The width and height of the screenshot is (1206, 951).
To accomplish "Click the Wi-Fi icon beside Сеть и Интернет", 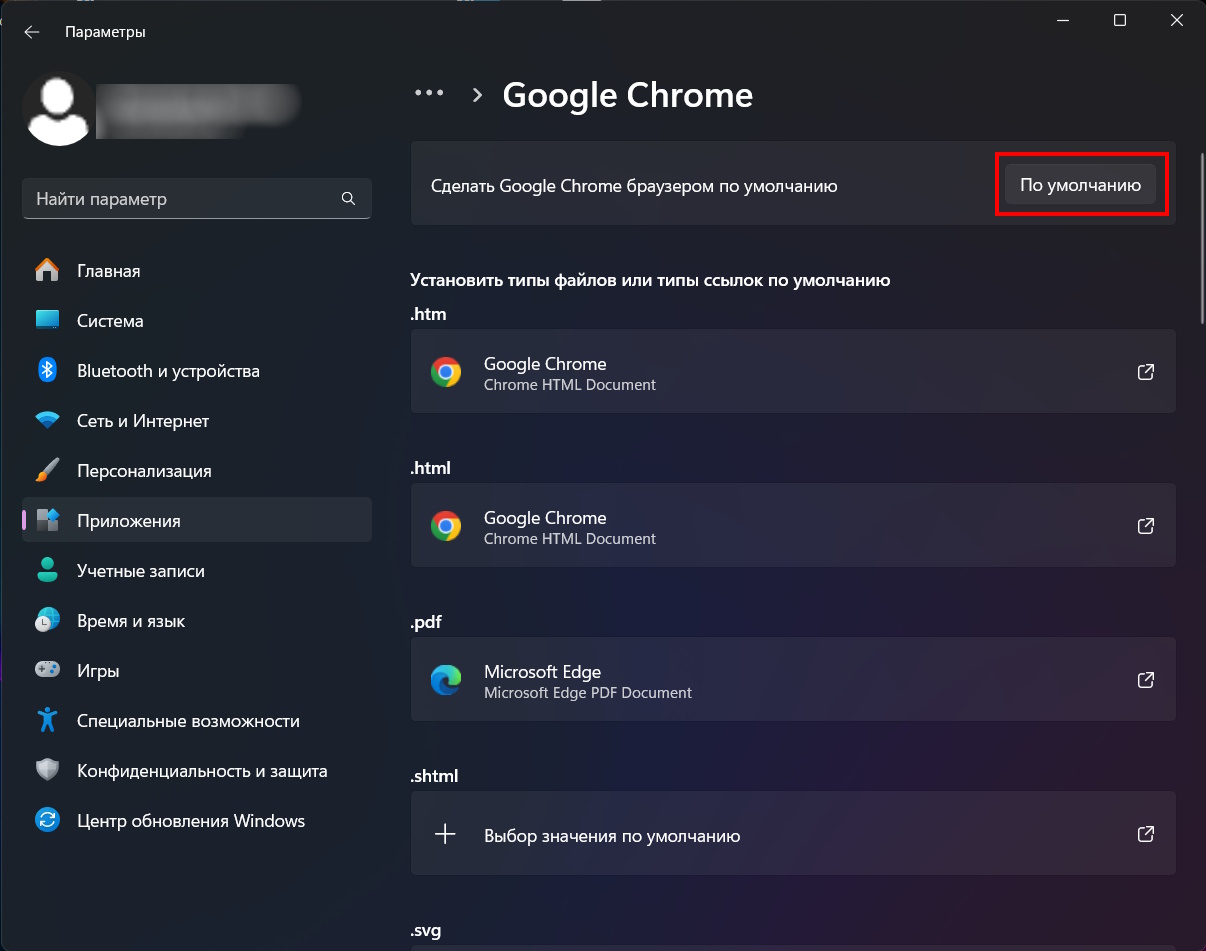I will tap(47, 421).
